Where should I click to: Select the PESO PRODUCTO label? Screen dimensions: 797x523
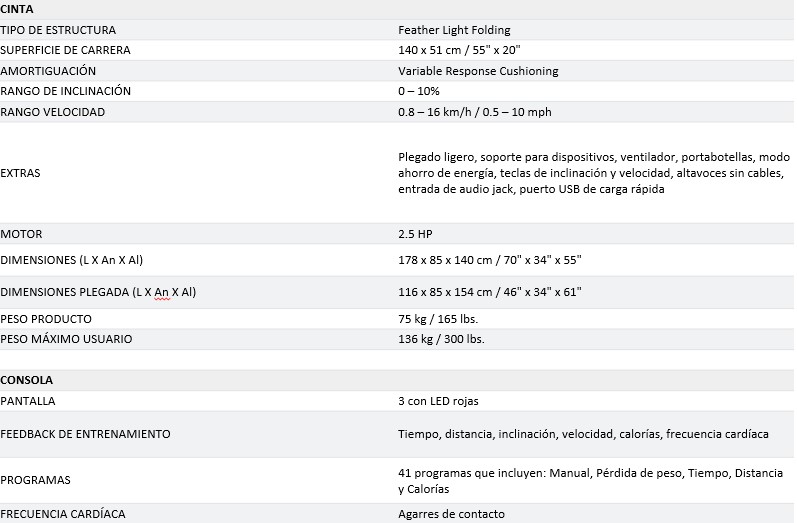46,319
